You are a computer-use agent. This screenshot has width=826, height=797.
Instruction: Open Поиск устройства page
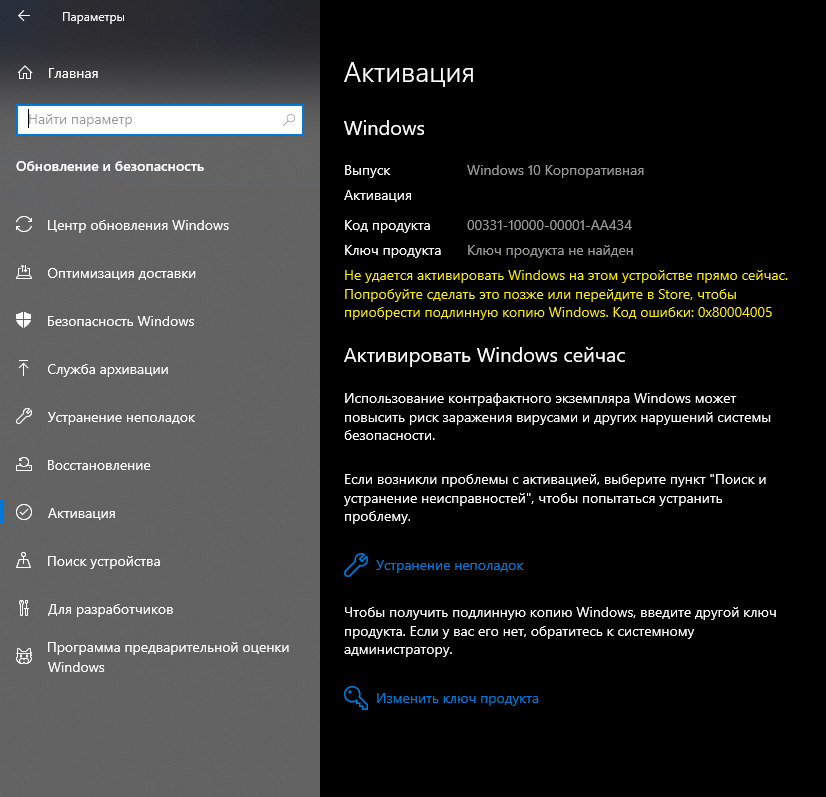tap(104, 561)
